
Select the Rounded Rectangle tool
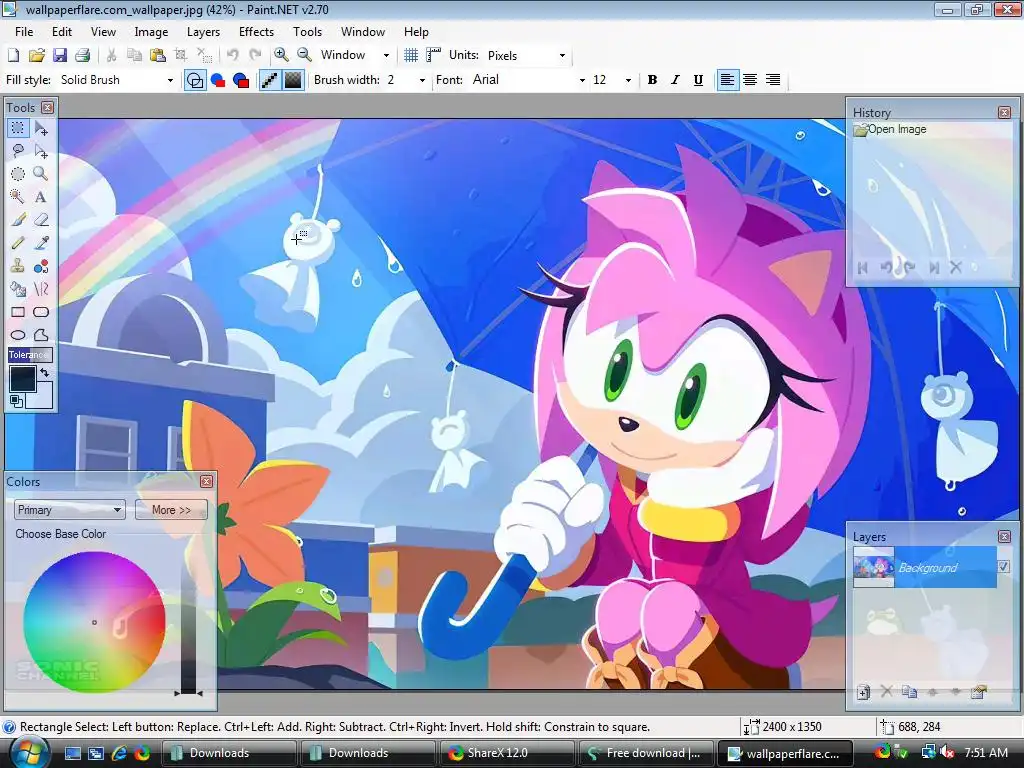41,312
